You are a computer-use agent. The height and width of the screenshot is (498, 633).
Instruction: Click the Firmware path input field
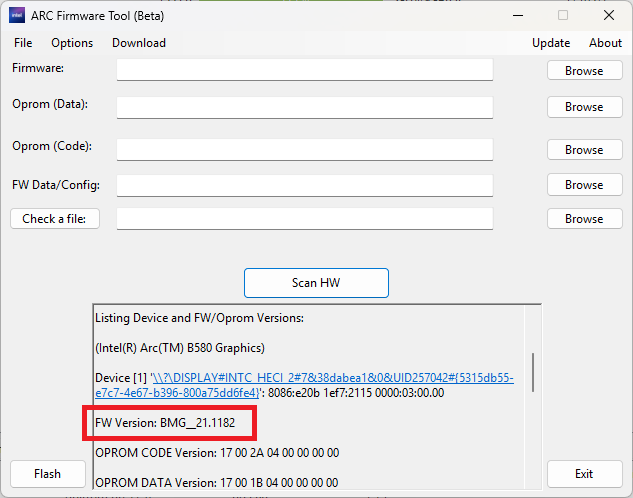(x=305, y=70)
